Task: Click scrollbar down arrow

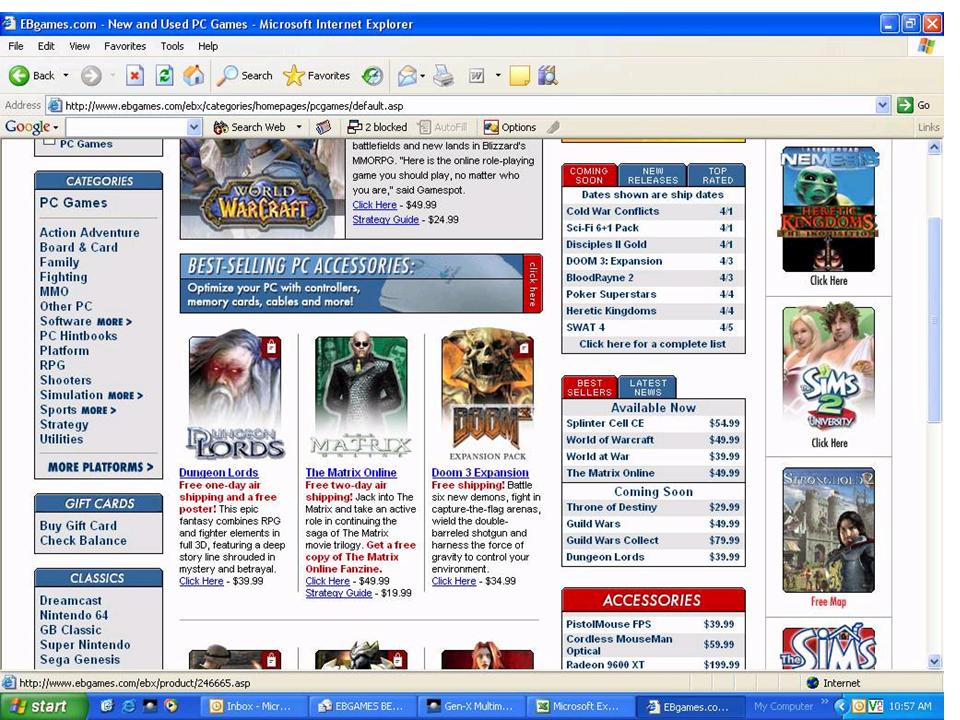Action: coord(934,661)
